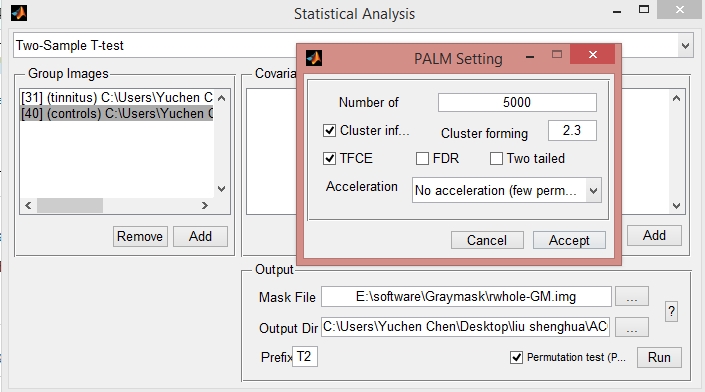The width and height of the screenshot is (705, 392).
Task: Open the help question mark button
Action: click(671, 311)
